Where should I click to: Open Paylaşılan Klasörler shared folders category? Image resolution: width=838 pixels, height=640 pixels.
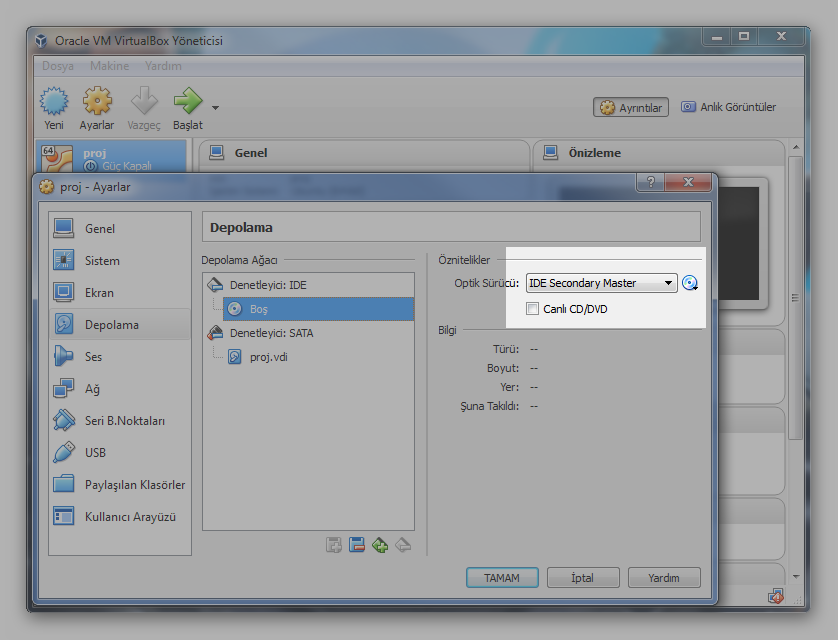tap(120, 485)
